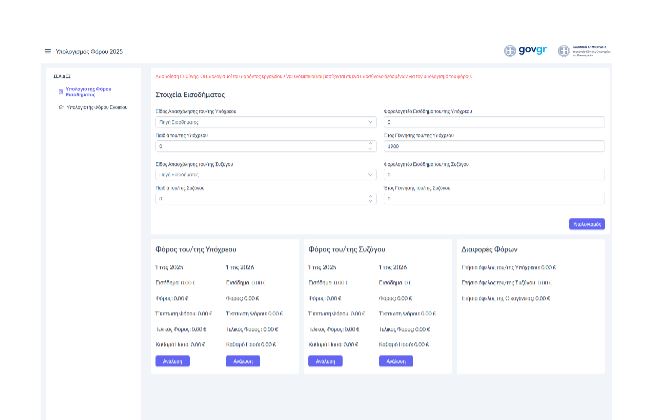Increase the spouse's children count with the stepper
The width and height of the screenshot is (649, 420).
370,195
